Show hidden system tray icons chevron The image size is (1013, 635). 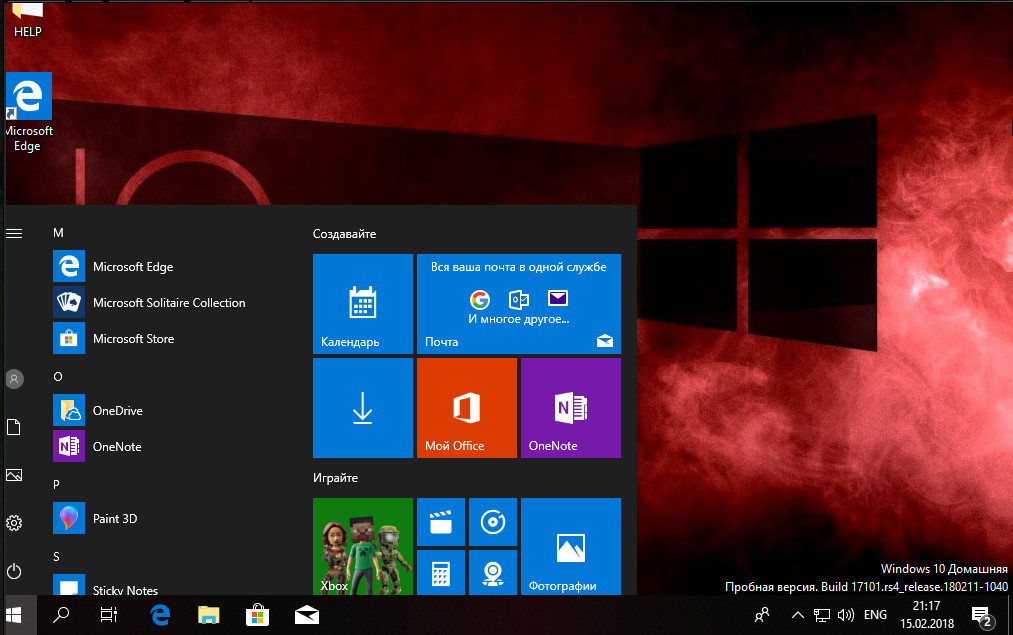pos(797,614)
